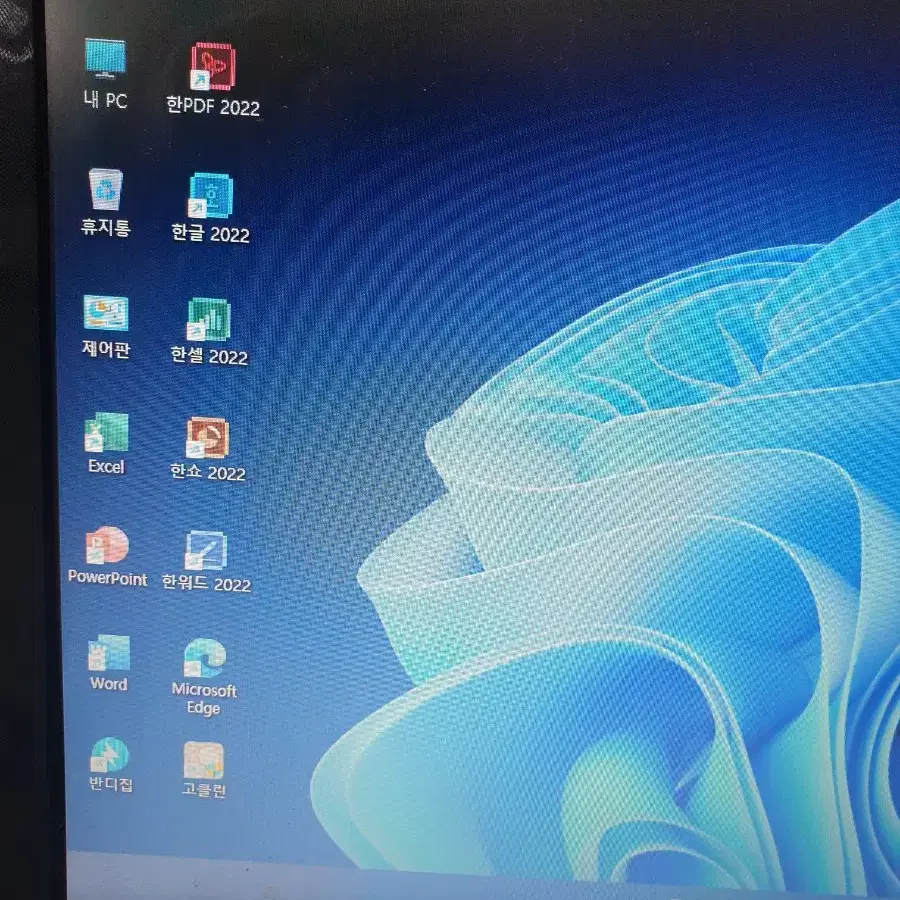Select the 한쇼 2022 shortcut icon
This screenshot has width=900, height=900.
(207, 438)
